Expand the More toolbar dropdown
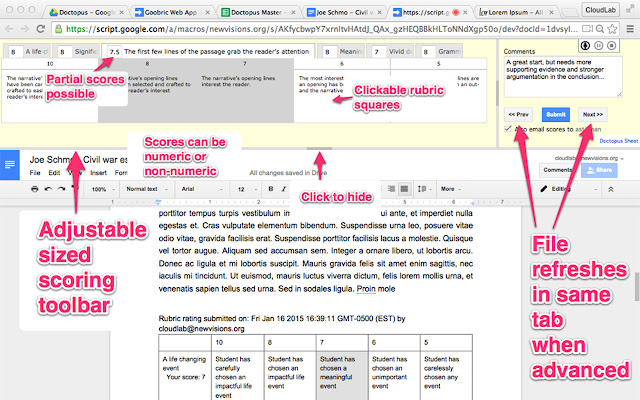640x400 pixels. 451,189
